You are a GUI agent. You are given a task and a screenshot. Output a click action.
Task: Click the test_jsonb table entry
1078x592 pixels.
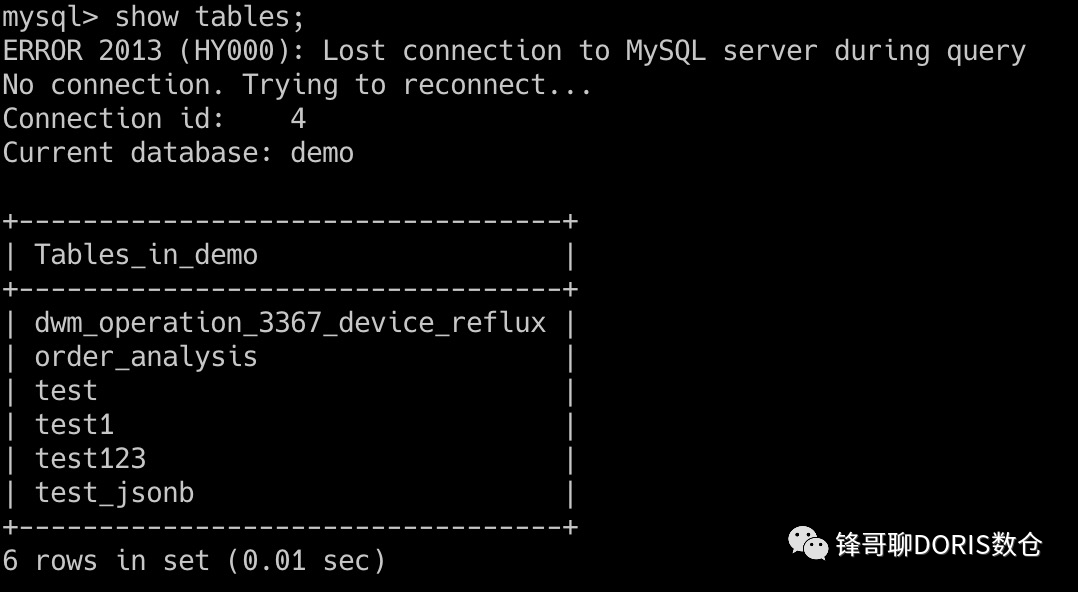114,493
